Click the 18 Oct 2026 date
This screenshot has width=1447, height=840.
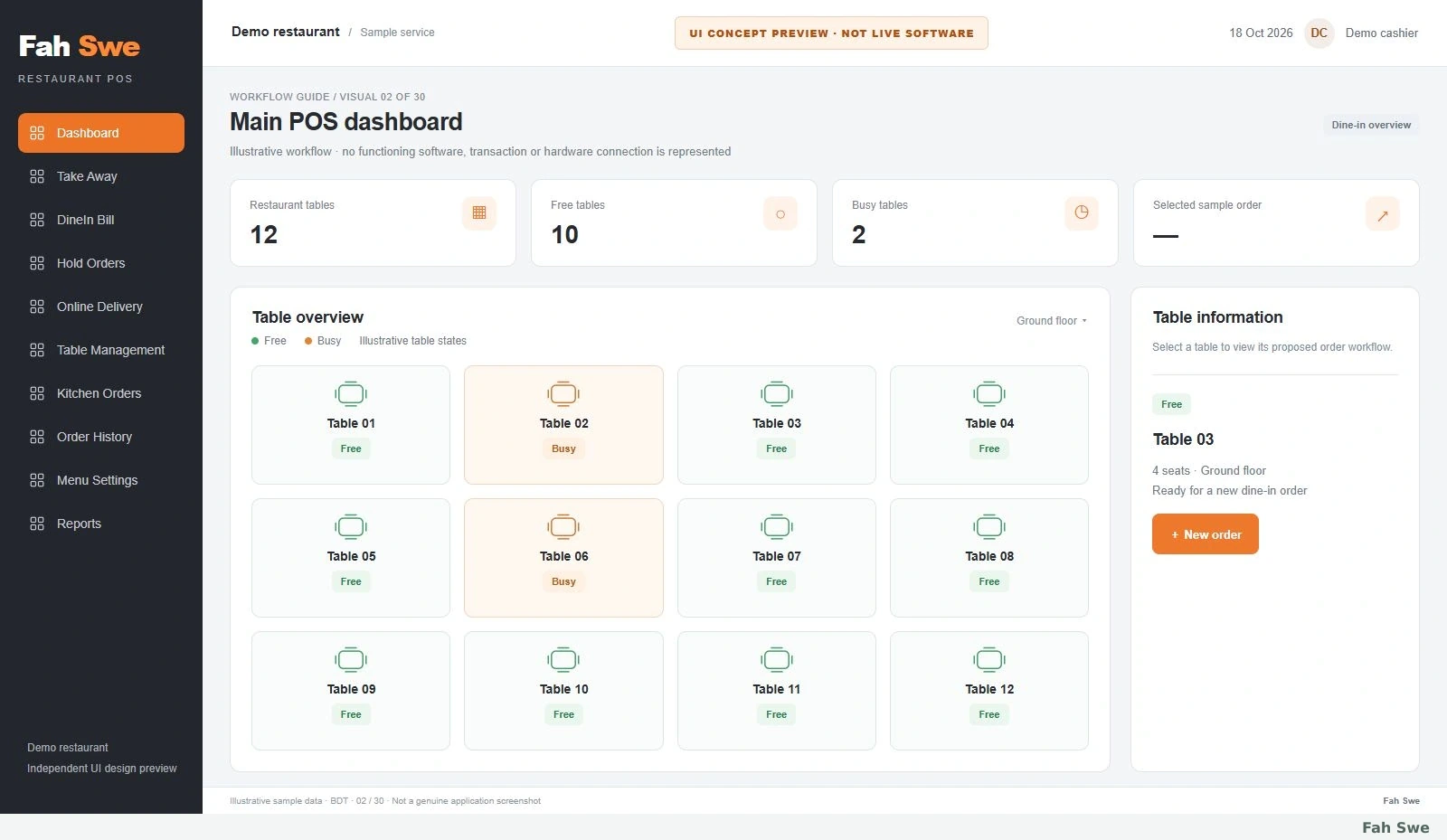click(x=1261, y=33)
